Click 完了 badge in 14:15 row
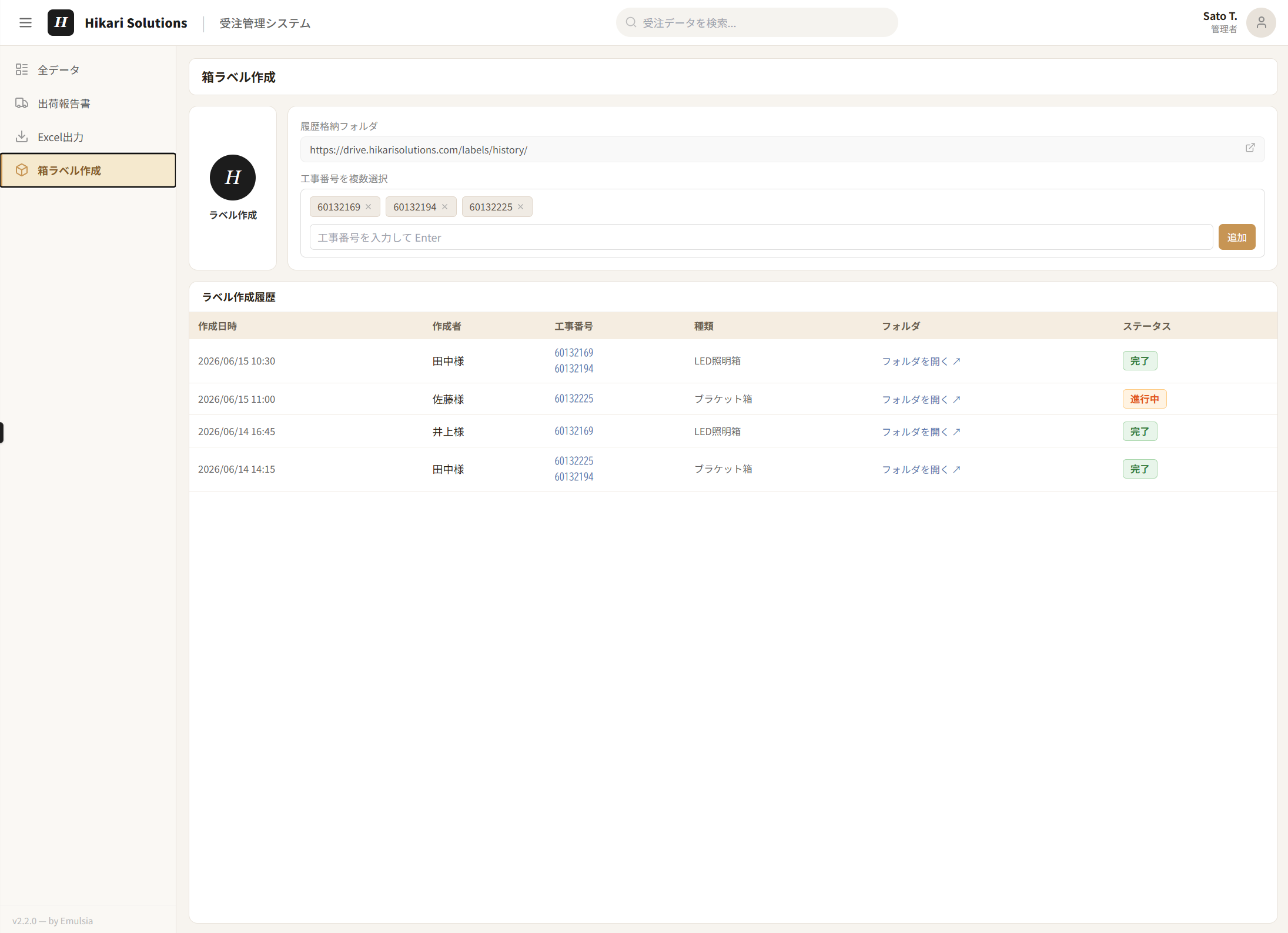This screenshot has height=933, width=1288. pos(1139,469)
